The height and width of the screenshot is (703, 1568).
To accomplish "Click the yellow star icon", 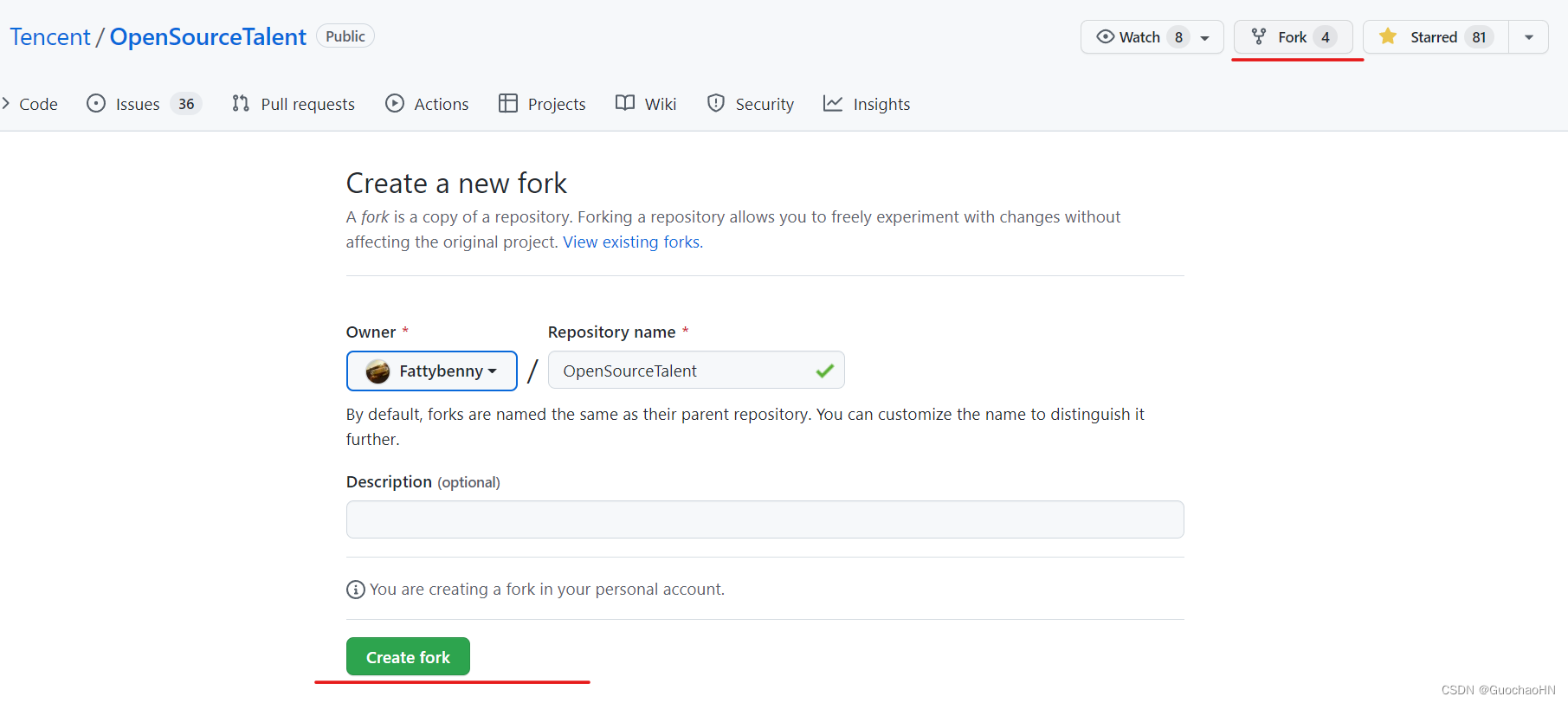I will [x=1388, y=36].
